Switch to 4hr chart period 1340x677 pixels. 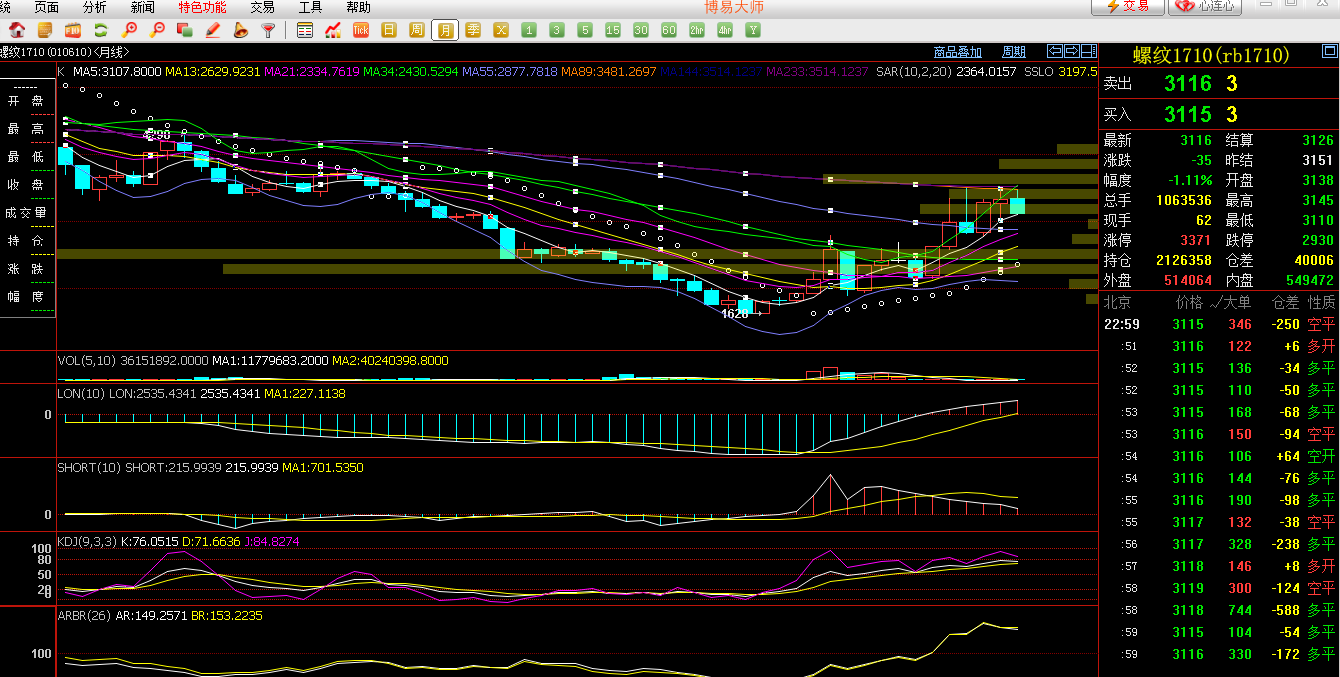coord(725,30)
